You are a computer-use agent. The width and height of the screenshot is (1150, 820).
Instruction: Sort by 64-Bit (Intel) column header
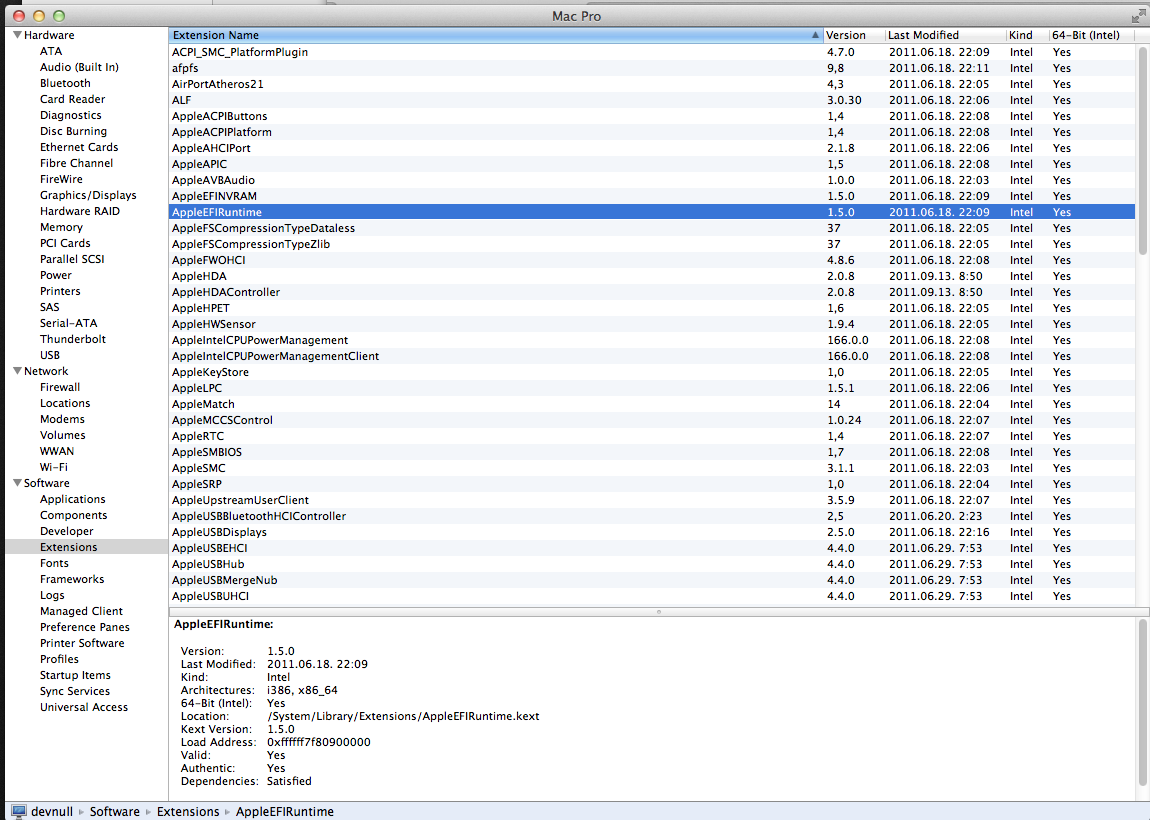(x=1093, y=35)
